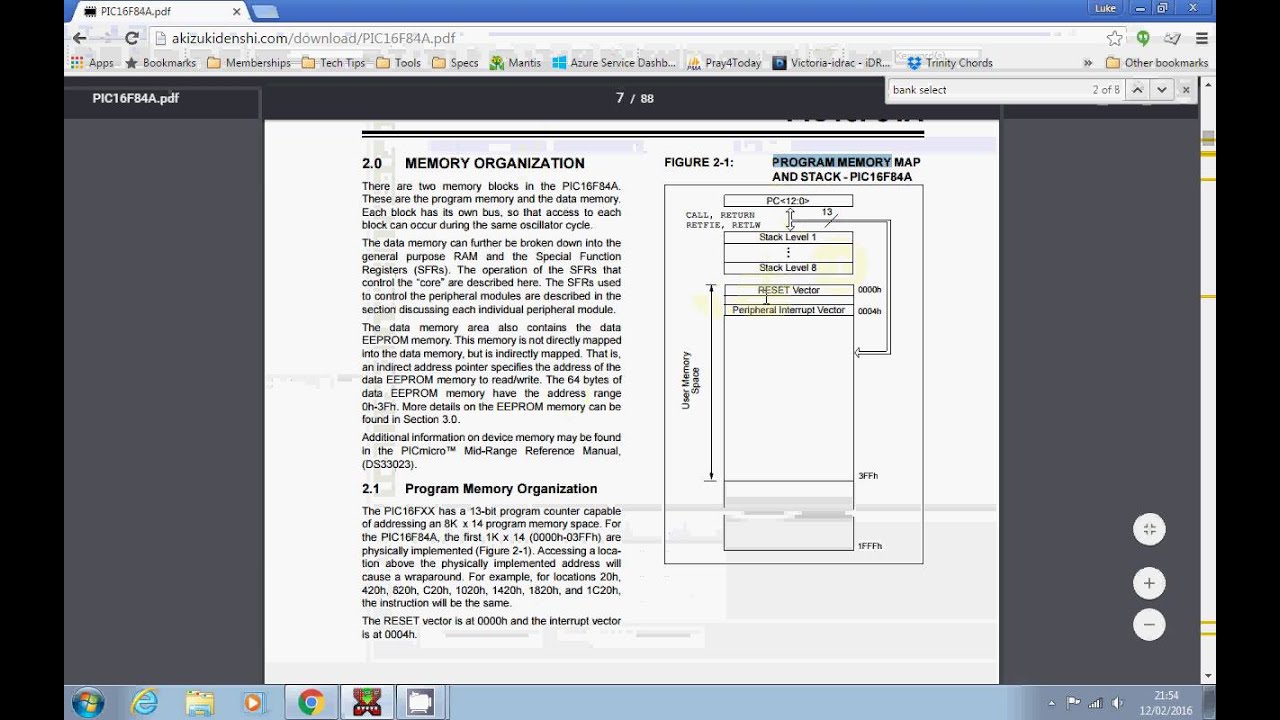Zoom out of the PDF with minus button
The width and height of the screenshot is (1280, 720).
tap(1149, 625)
